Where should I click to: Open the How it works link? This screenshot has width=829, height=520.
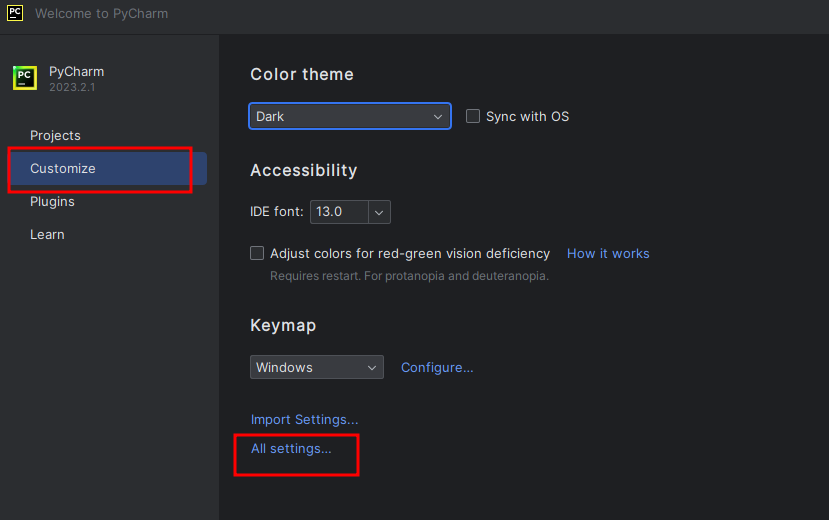tap(608, 254)
